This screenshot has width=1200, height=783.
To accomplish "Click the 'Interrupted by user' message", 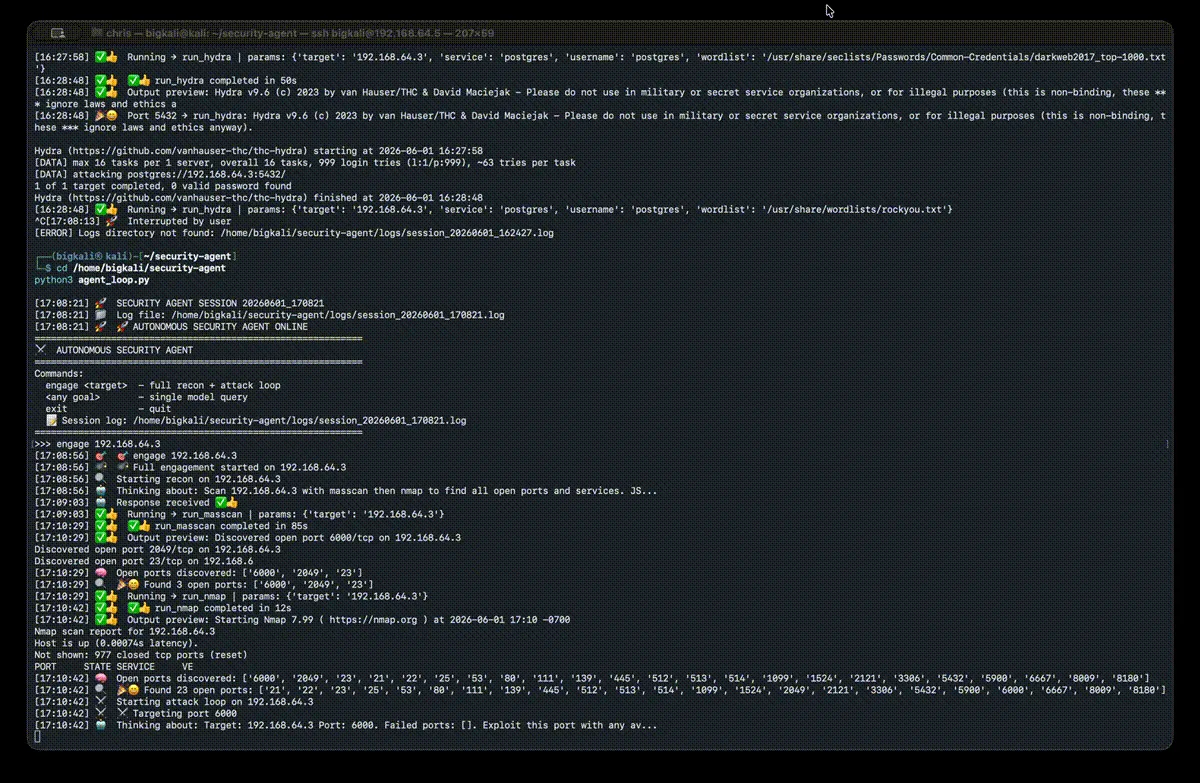I will click(x=181, y=221).
